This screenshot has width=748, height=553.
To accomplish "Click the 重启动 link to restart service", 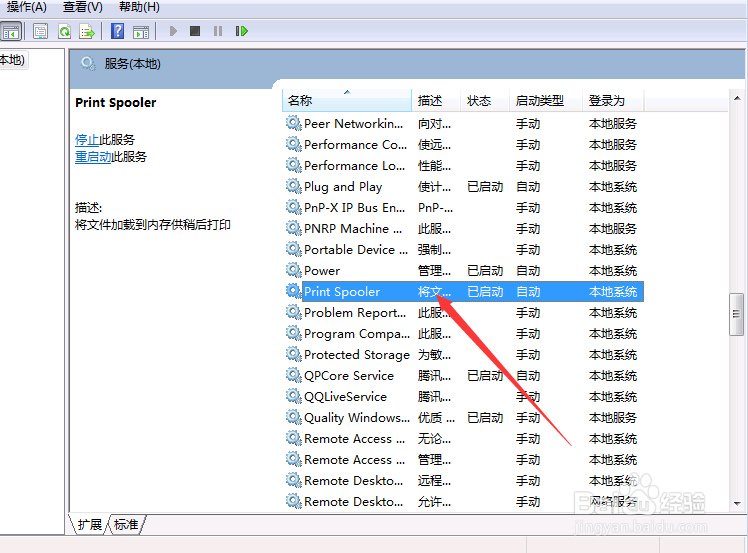I will click(x=93, y=157).
